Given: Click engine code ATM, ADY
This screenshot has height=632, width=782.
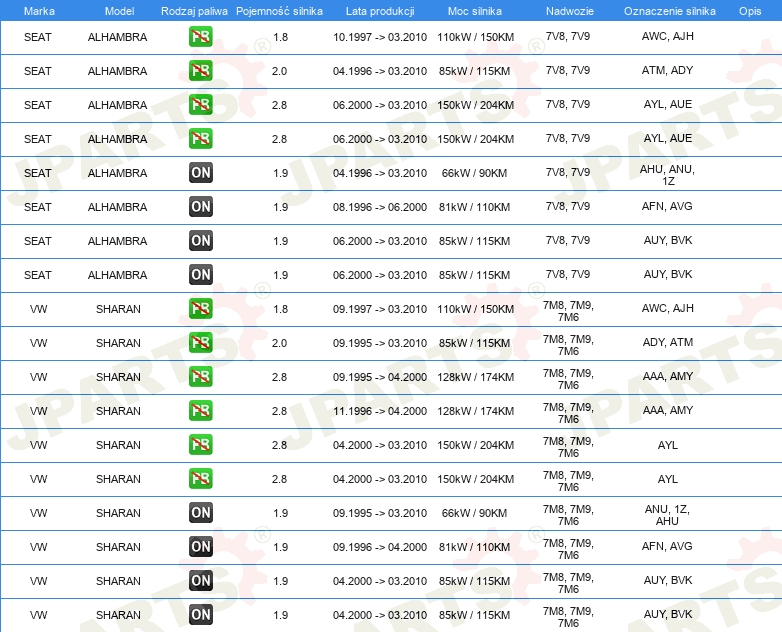Looking at the screenshot, I should [667, 70].
